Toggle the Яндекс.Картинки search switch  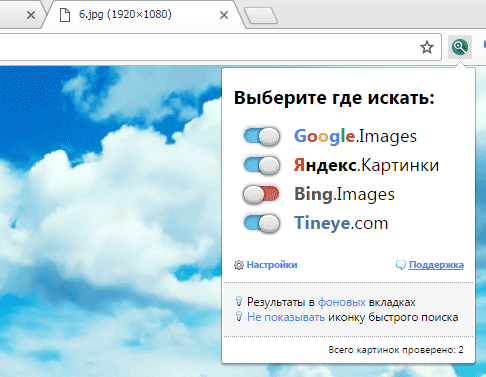click(262, 165)
